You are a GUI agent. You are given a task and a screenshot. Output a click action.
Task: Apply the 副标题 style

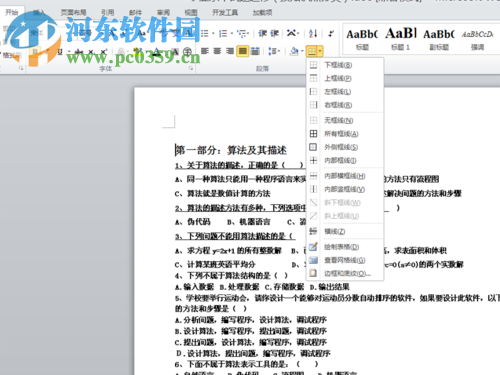pos(439,39)
